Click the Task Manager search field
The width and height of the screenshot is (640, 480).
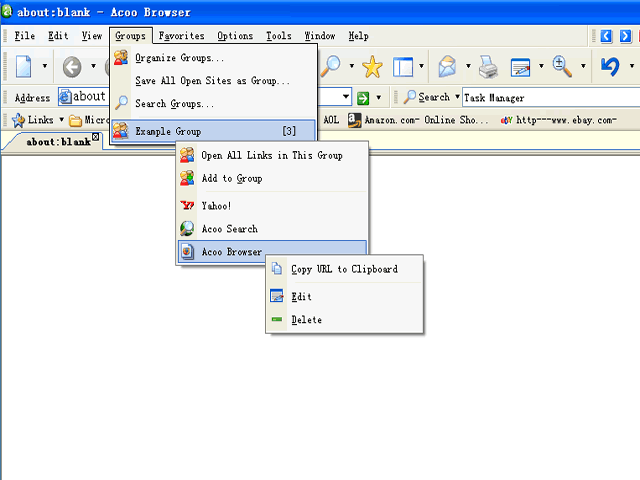(550, 98)
